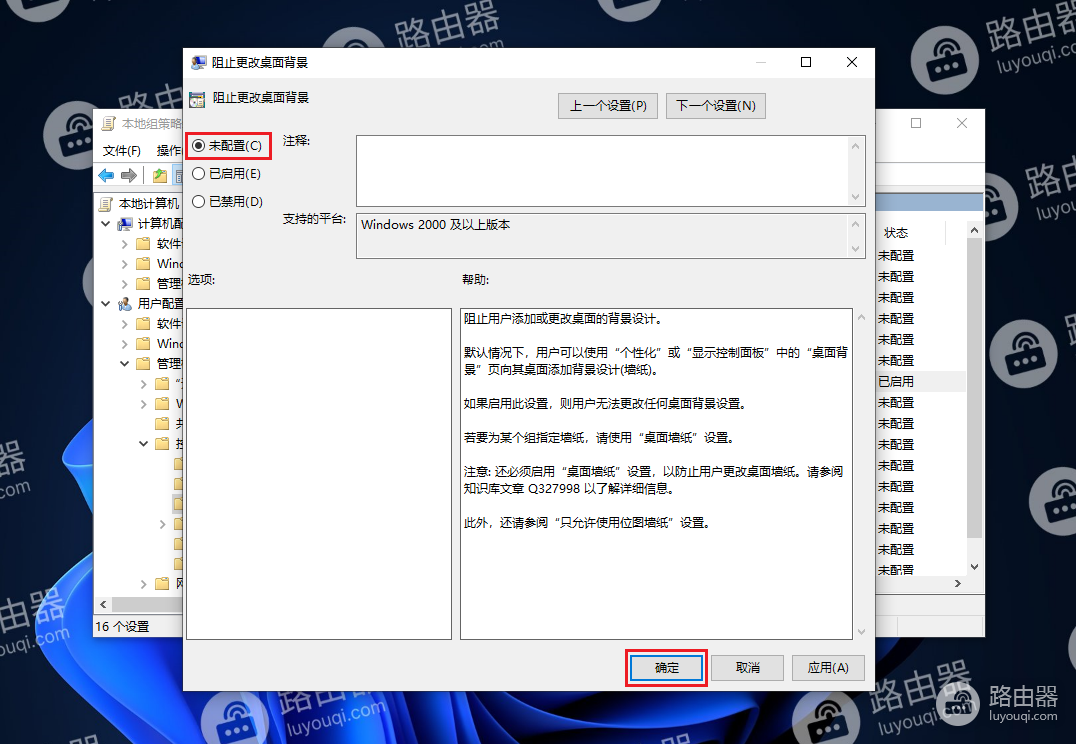Click comment box scroll-down arrow
This screenshot has height=744, width=1076.
coord(855,197)
